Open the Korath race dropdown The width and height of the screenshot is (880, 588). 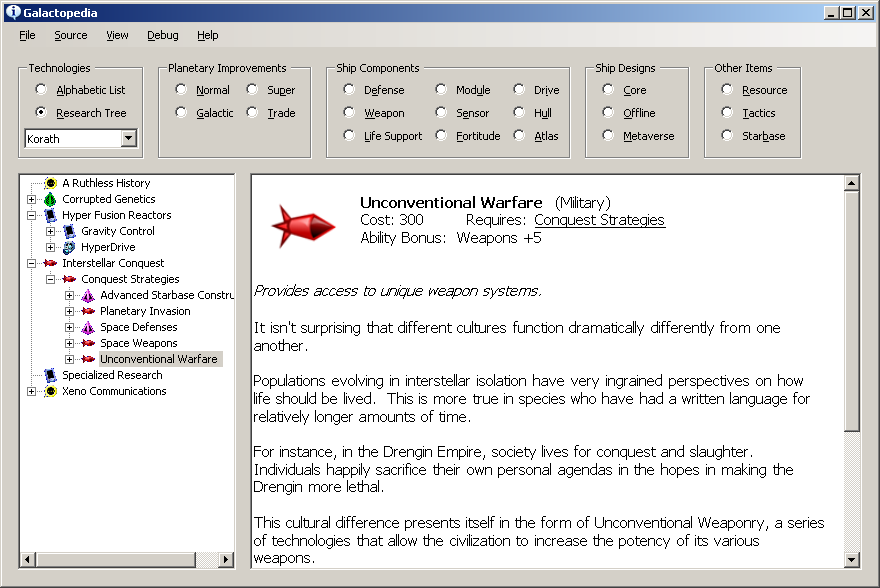(129, 138)
